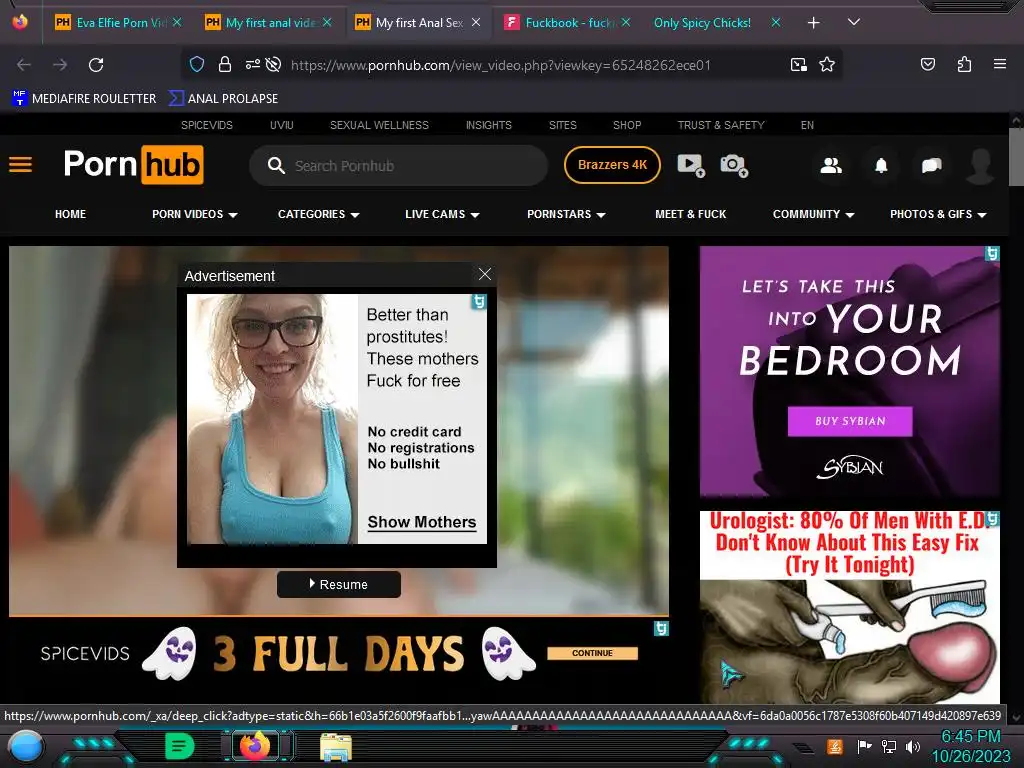
Task: Reload the current page
Action: (96, 65)
